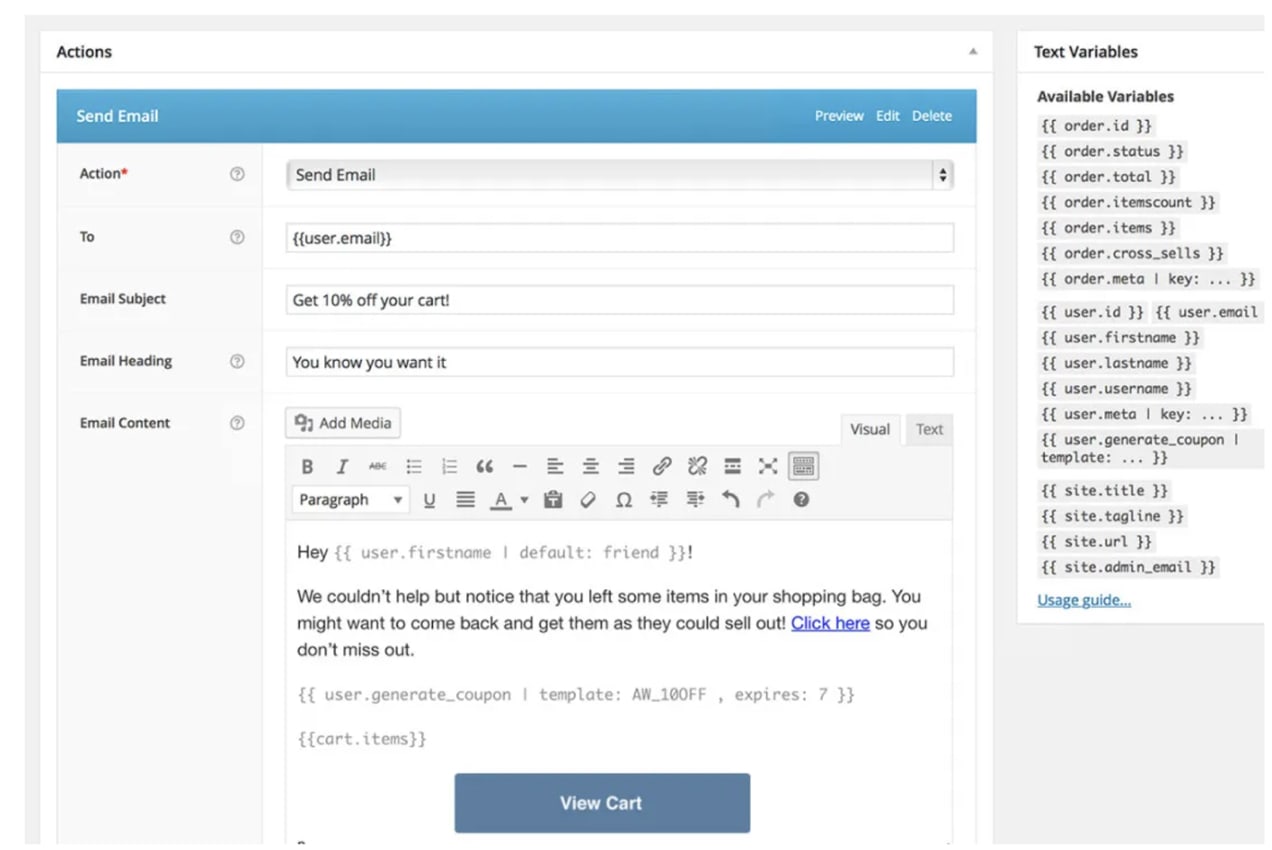Select the {{ order.total }} variable
This screenshot has height=850, width=1272.
pyautogui.click(x=1109, y=177)
